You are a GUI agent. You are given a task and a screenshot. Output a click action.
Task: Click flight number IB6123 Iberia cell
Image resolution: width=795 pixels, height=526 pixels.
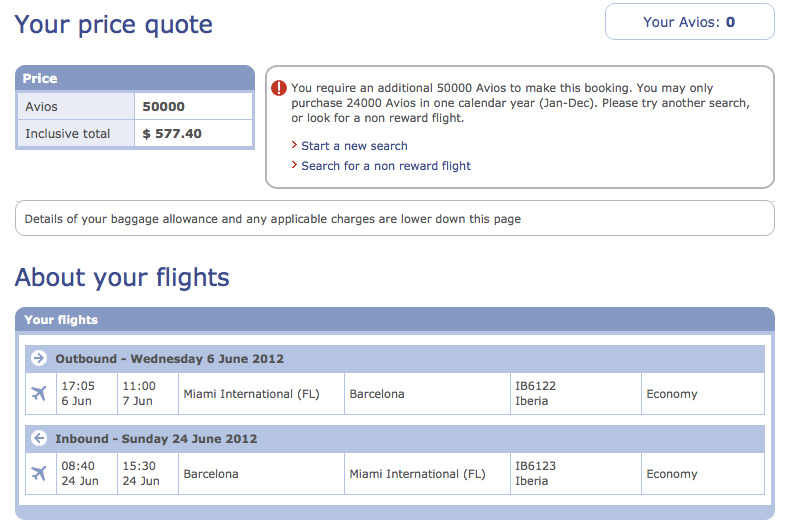(x=575, y=474)
